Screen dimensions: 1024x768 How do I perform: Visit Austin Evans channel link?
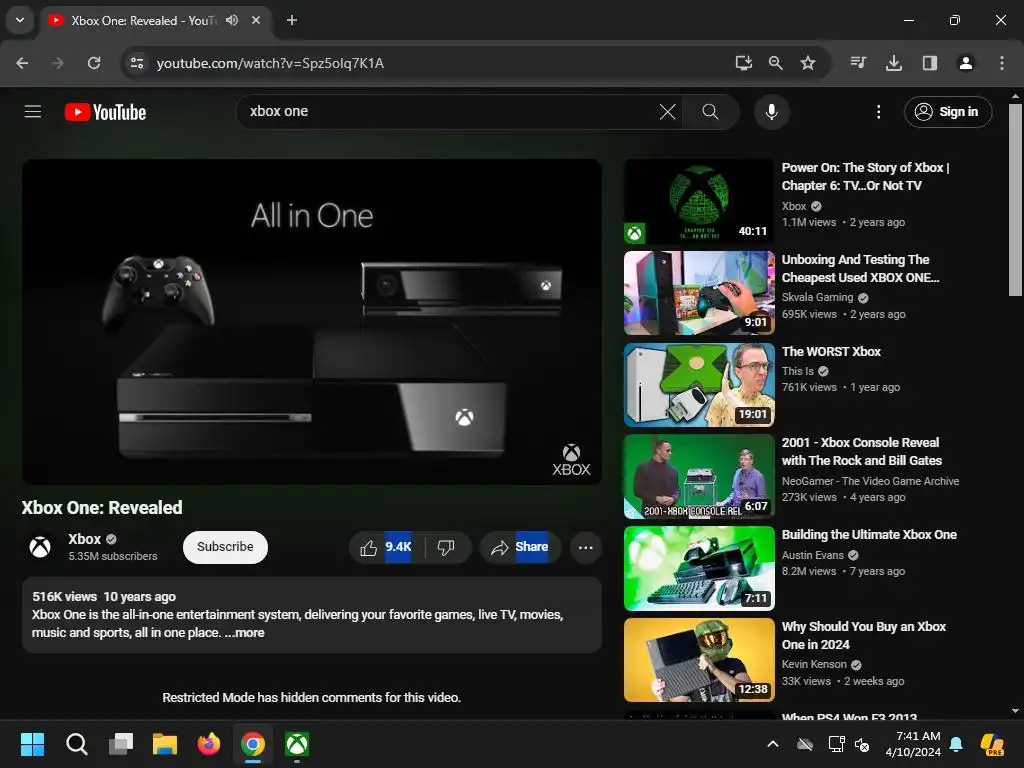[x=812, y=554]
